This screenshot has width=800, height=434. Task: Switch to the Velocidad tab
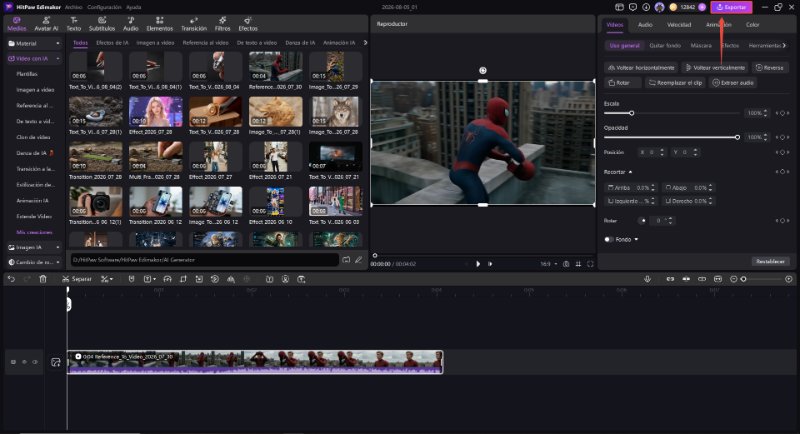click(x=679, y=24)
